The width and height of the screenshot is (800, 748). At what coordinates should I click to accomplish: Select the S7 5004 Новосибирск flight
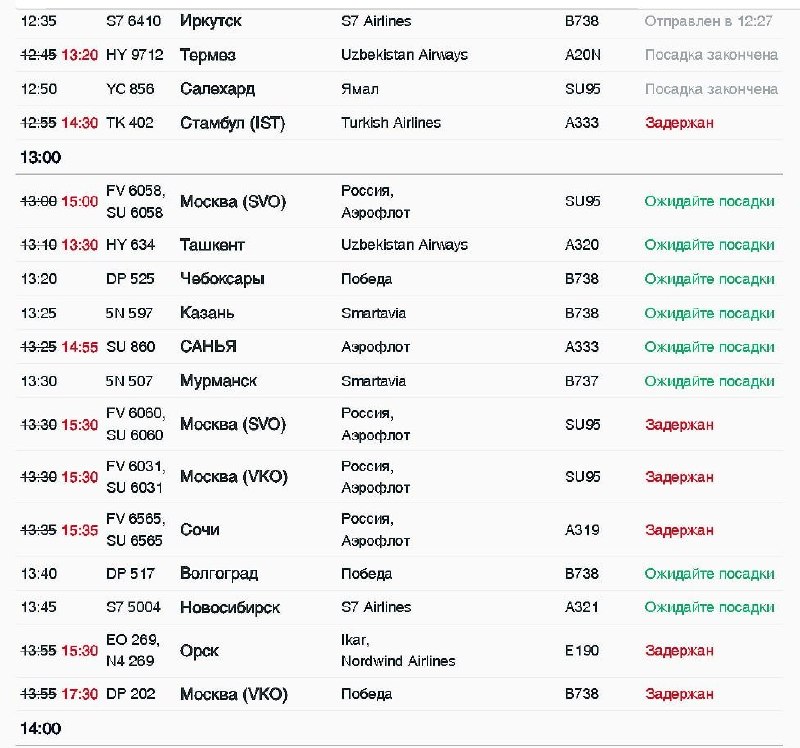tap(399, 607)
